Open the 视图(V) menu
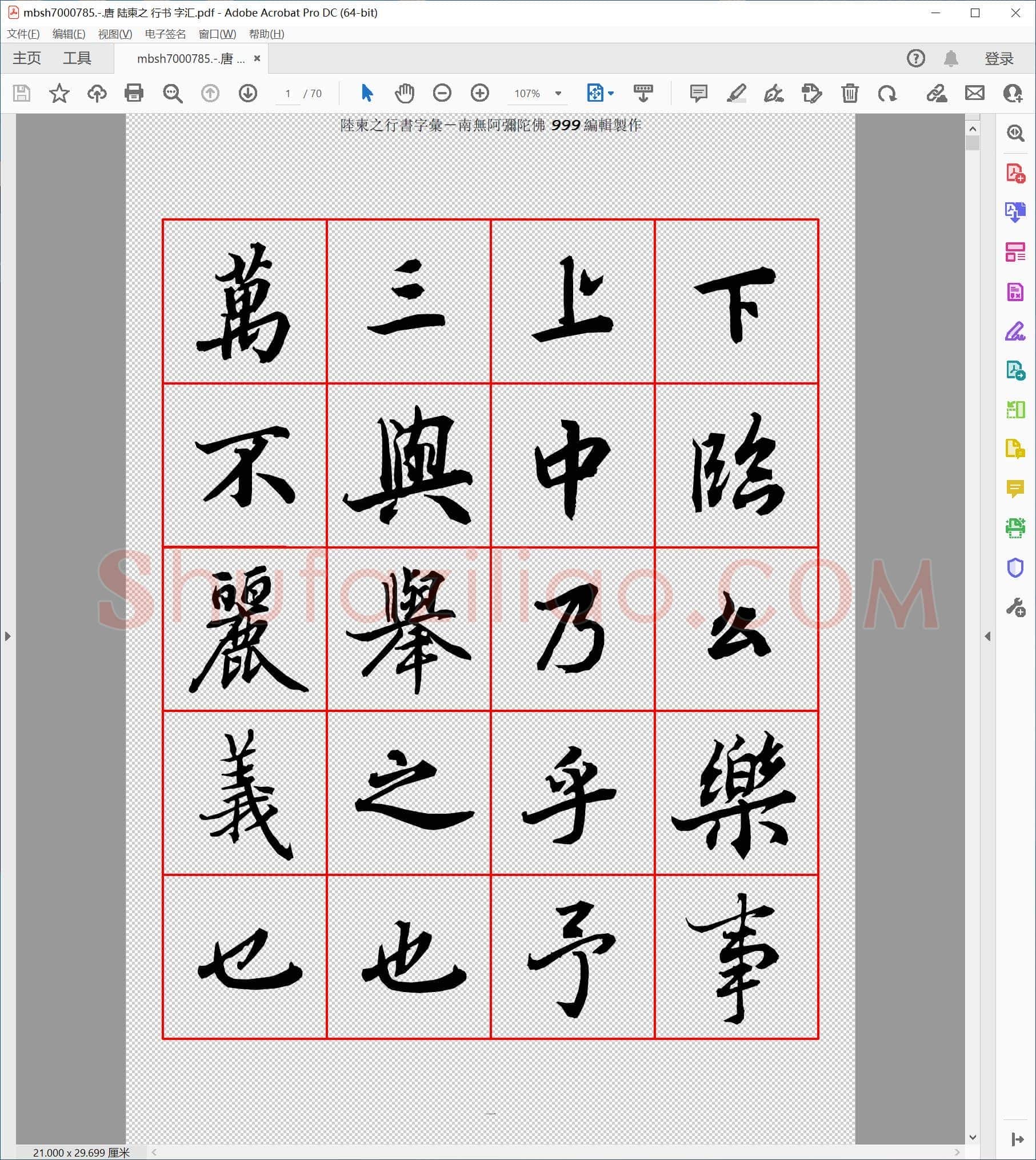This screenshot has width=1036, height=1160. pos(115,34)
